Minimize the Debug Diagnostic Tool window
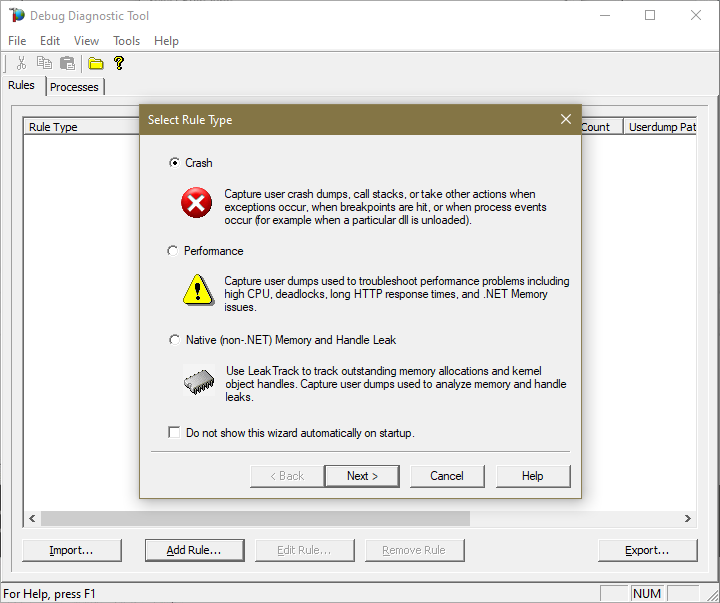The width and height of the screenshot is (720, 603). click(x=605, y=15)
